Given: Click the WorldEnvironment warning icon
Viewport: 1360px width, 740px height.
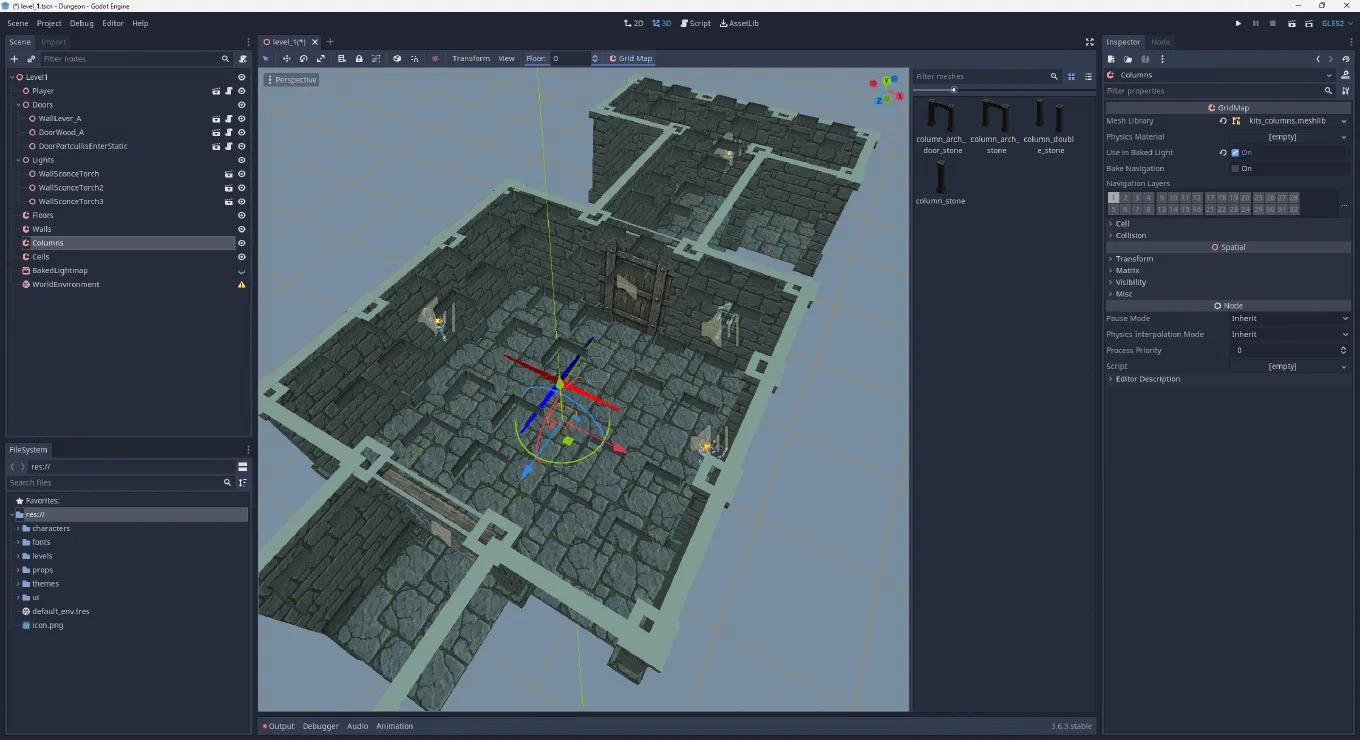Looking at the screenshot, I should 241,285.
